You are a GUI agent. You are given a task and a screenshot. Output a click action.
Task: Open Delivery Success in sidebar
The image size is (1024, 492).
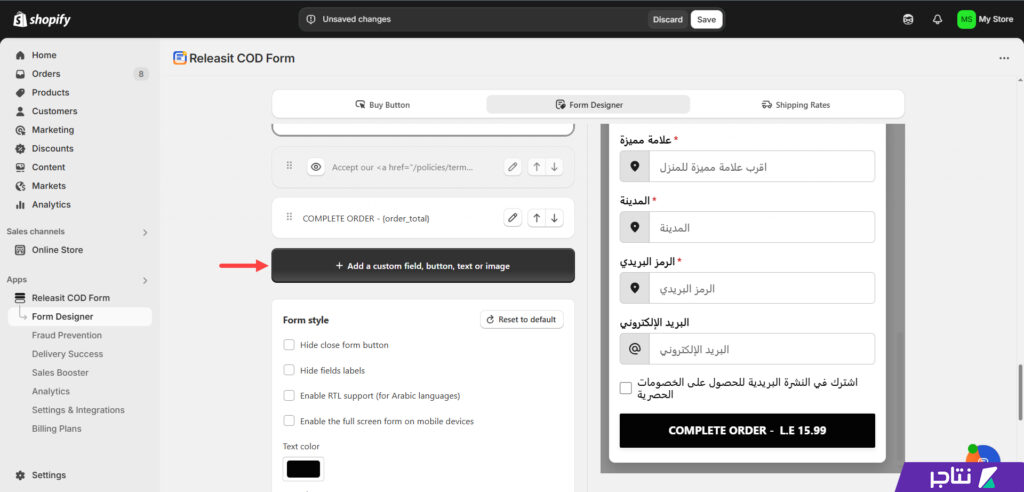[x=67, y=354]
